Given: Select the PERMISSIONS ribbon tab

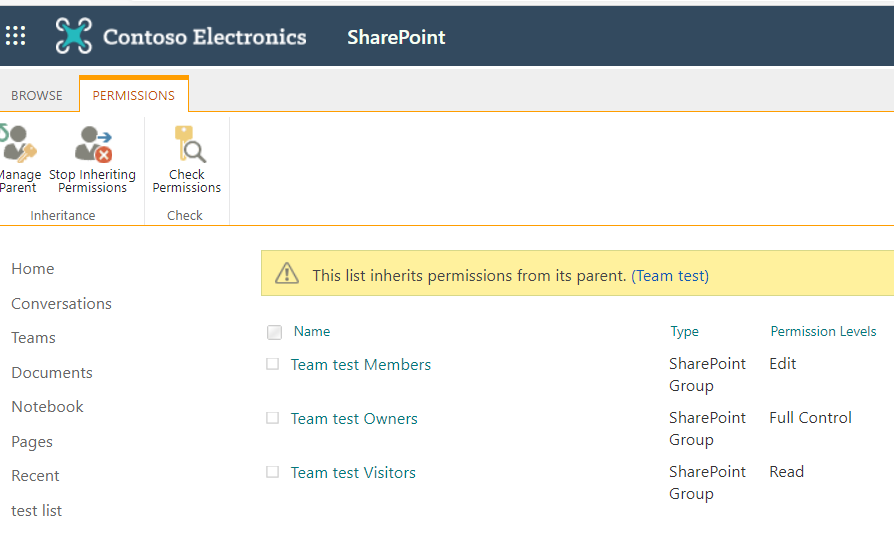Looking at the screenshot, I should (134, 96).
